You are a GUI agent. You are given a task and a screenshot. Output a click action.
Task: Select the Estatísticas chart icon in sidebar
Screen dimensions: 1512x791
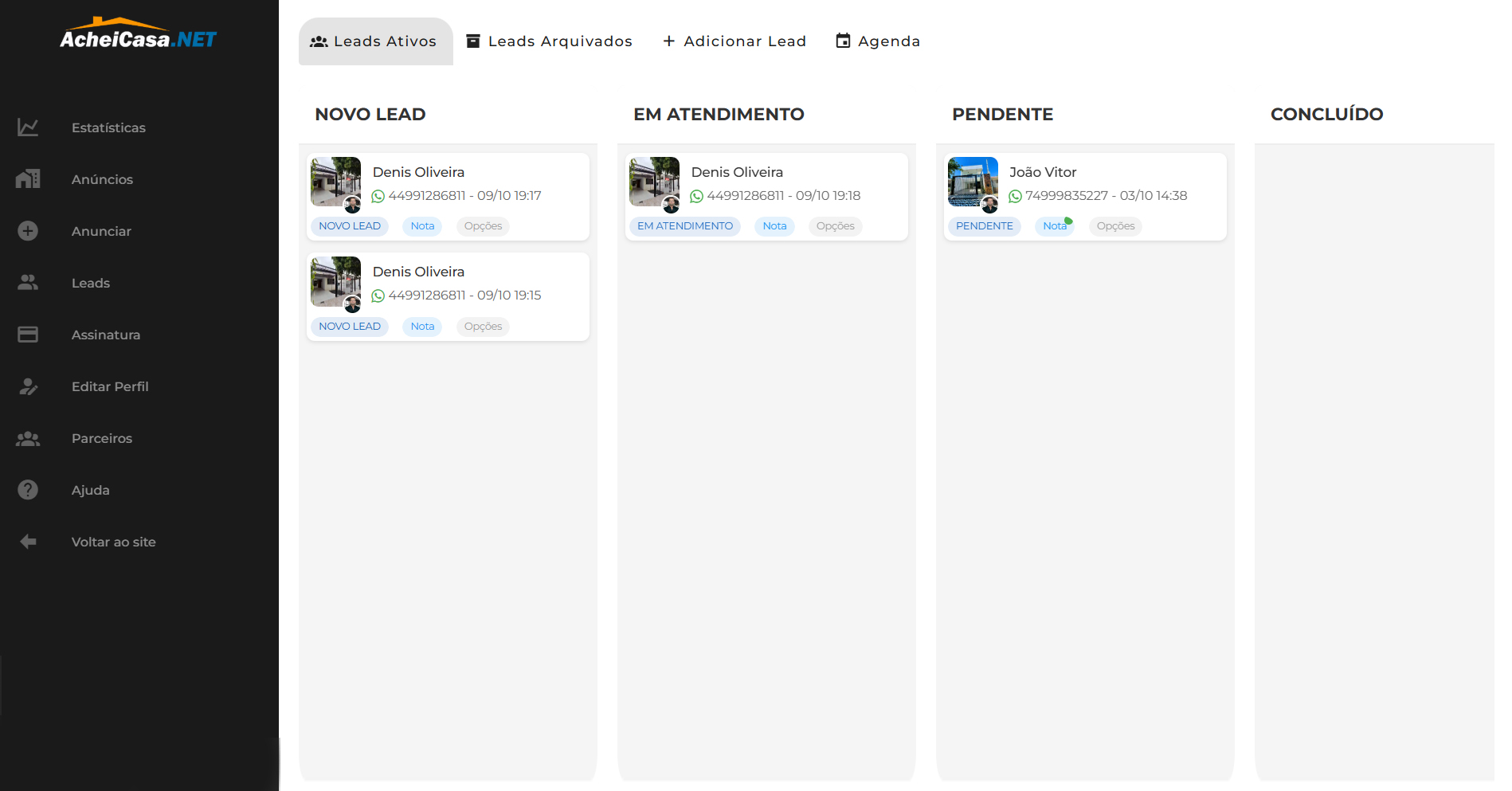pos(28,127)
